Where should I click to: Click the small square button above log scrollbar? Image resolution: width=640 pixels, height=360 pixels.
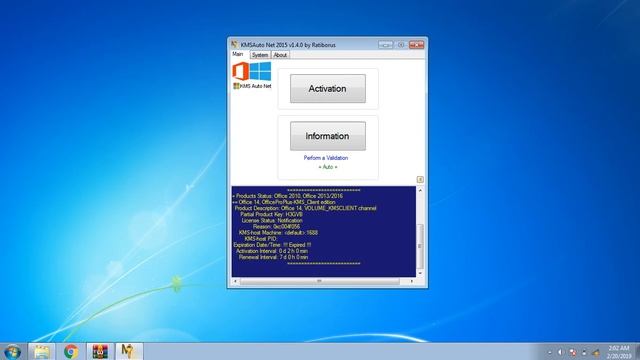(420, 180)
